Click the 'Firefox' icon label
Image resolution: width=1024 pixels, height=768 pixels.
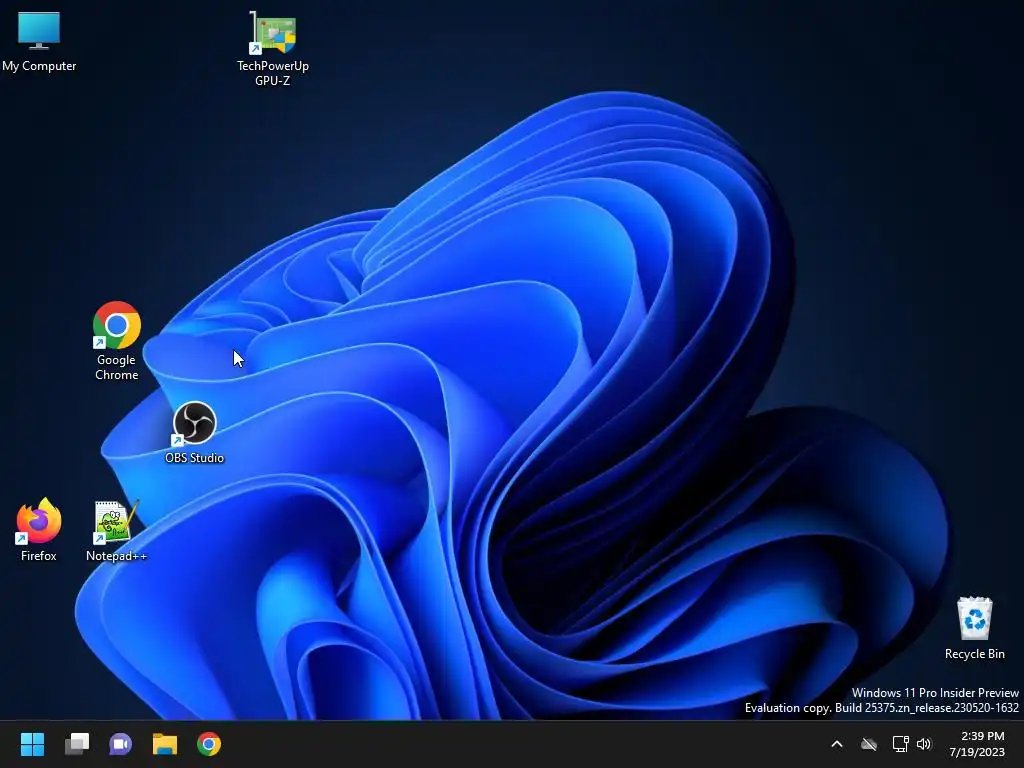(39, 556)
